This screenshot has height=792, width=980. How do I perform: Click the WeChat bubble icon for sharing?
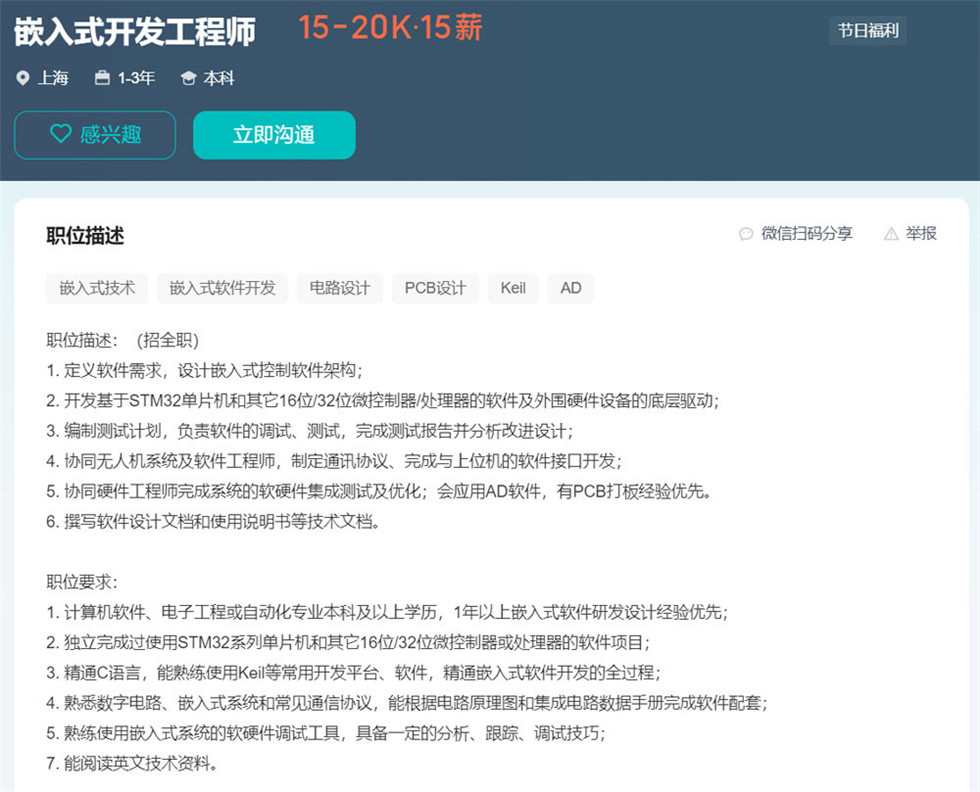tap(746, 234)
